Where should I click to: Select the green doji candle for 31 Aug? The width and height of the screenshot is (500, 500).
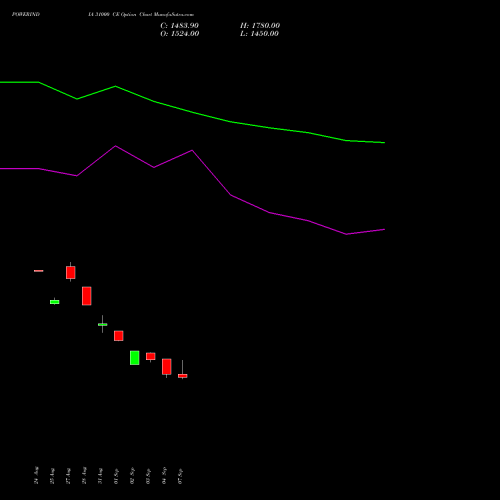click(x=103, y=324)
